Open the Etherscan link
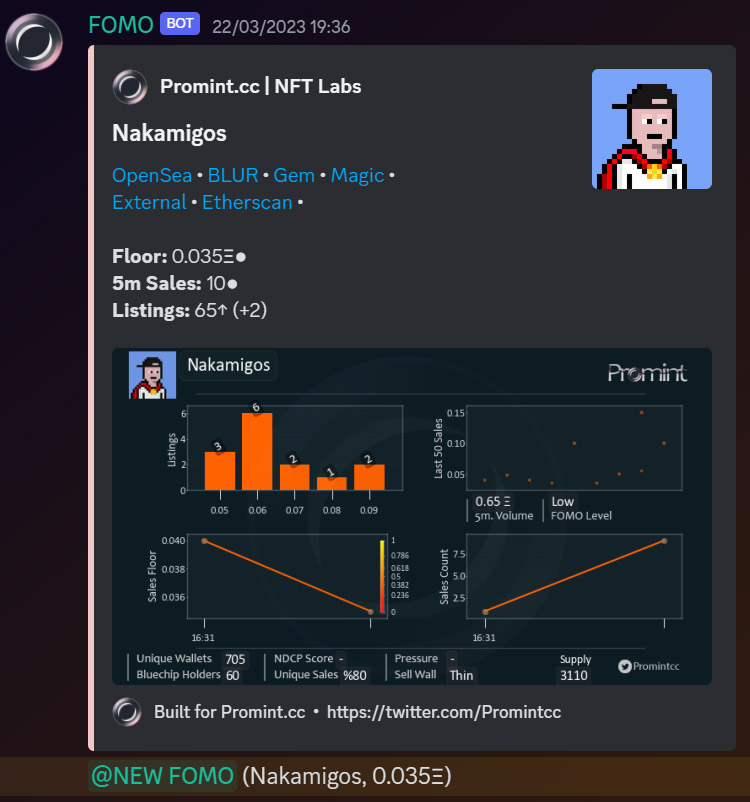 coord(247,203)
